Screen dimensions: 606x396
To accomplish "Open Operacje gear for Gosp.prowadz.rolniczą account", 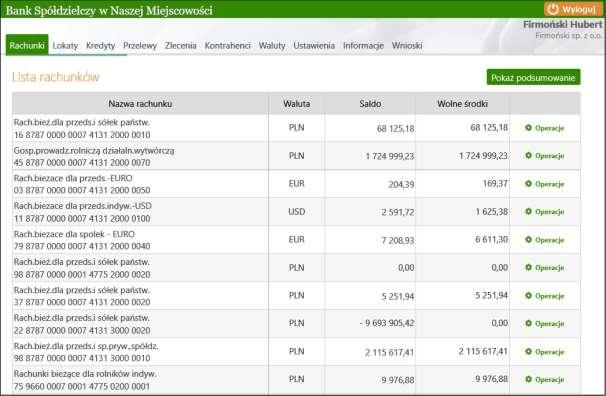I will coord(528,155).
